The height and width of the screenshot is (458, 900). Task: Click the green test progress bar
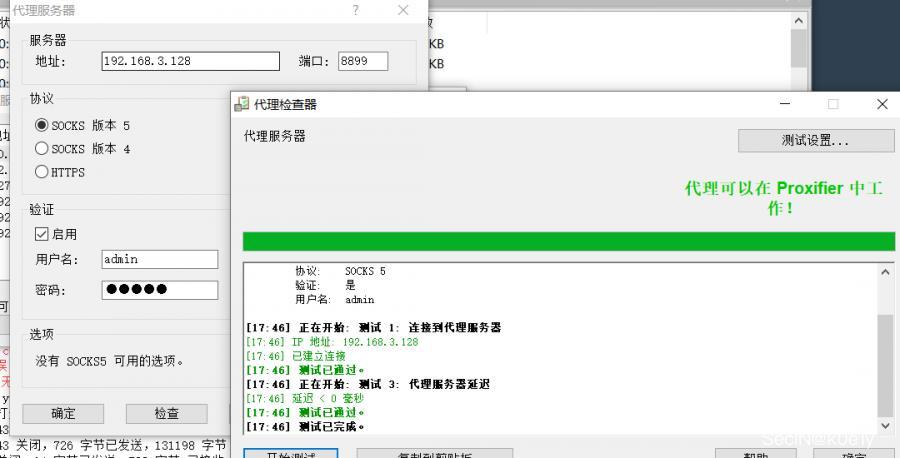(x=568, y=241)
